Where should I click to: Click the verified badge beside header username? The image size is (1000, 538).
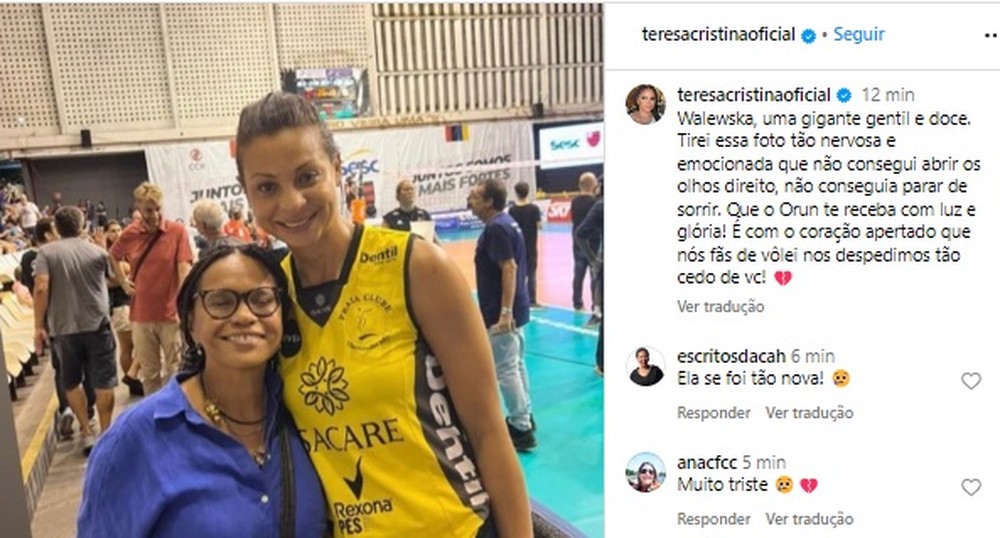808,36
